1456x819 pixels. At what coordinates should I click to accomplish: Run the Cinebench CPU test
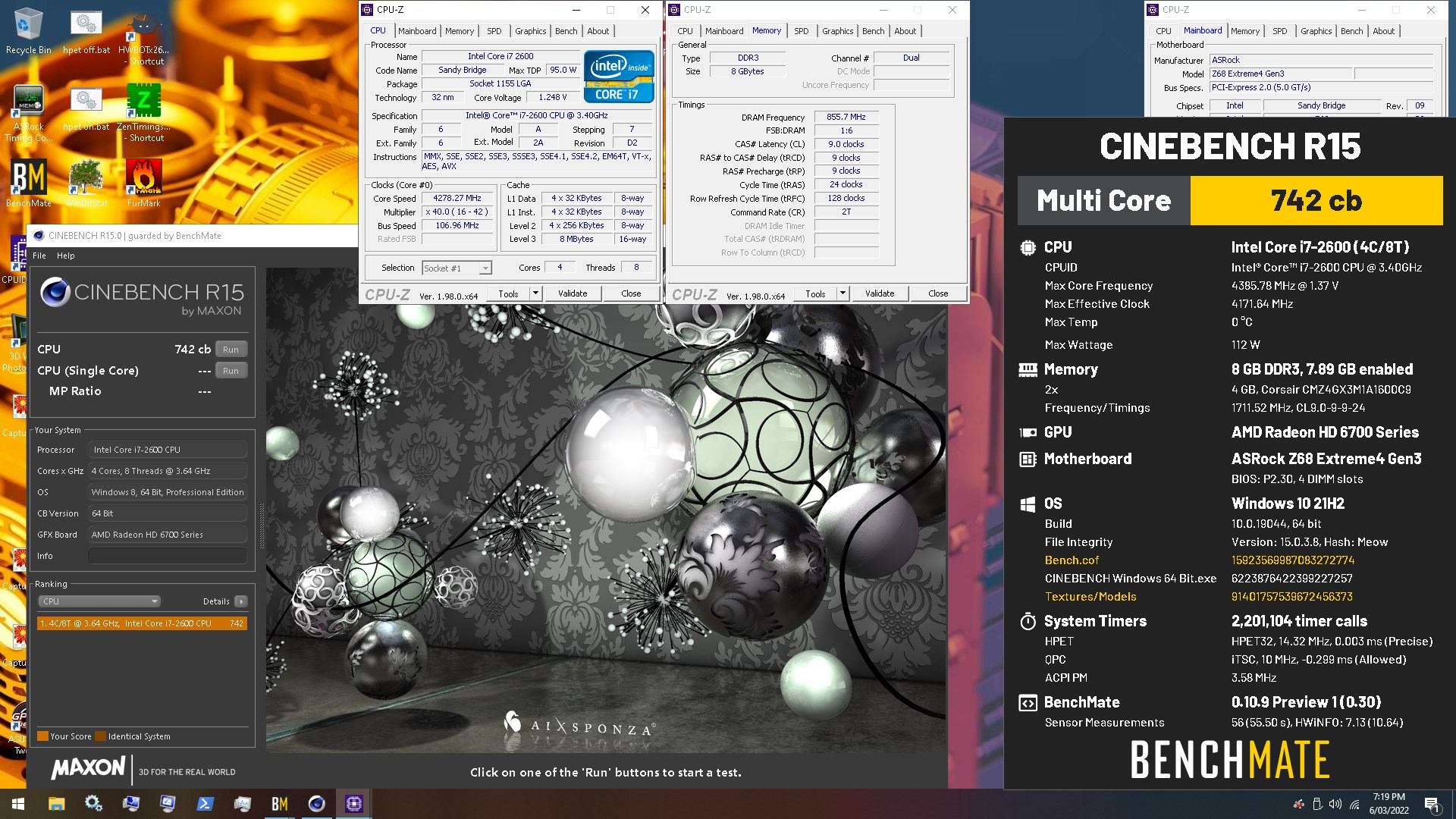[231, 350]
